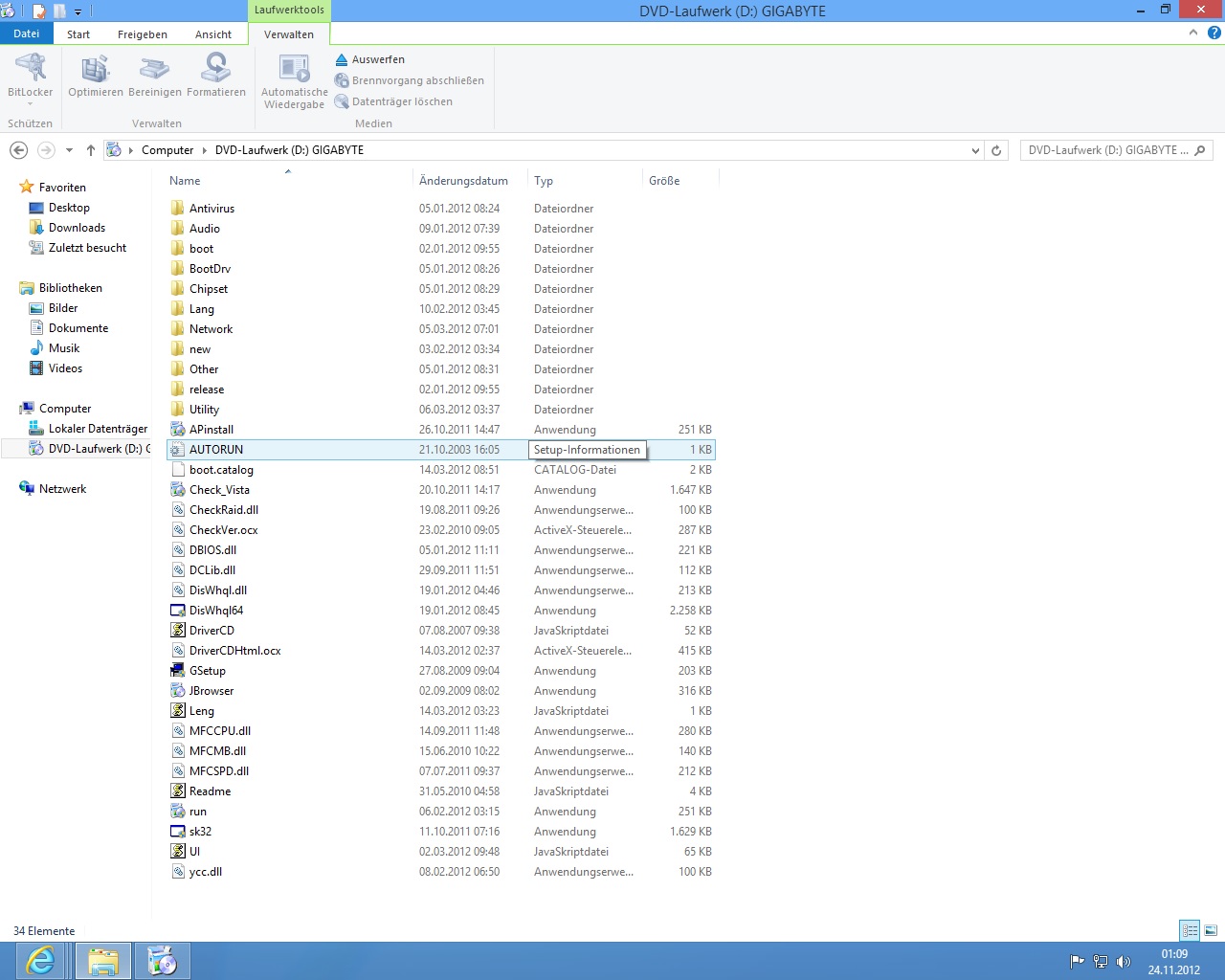Switch to the Start ribbon tab

point(78,34)
